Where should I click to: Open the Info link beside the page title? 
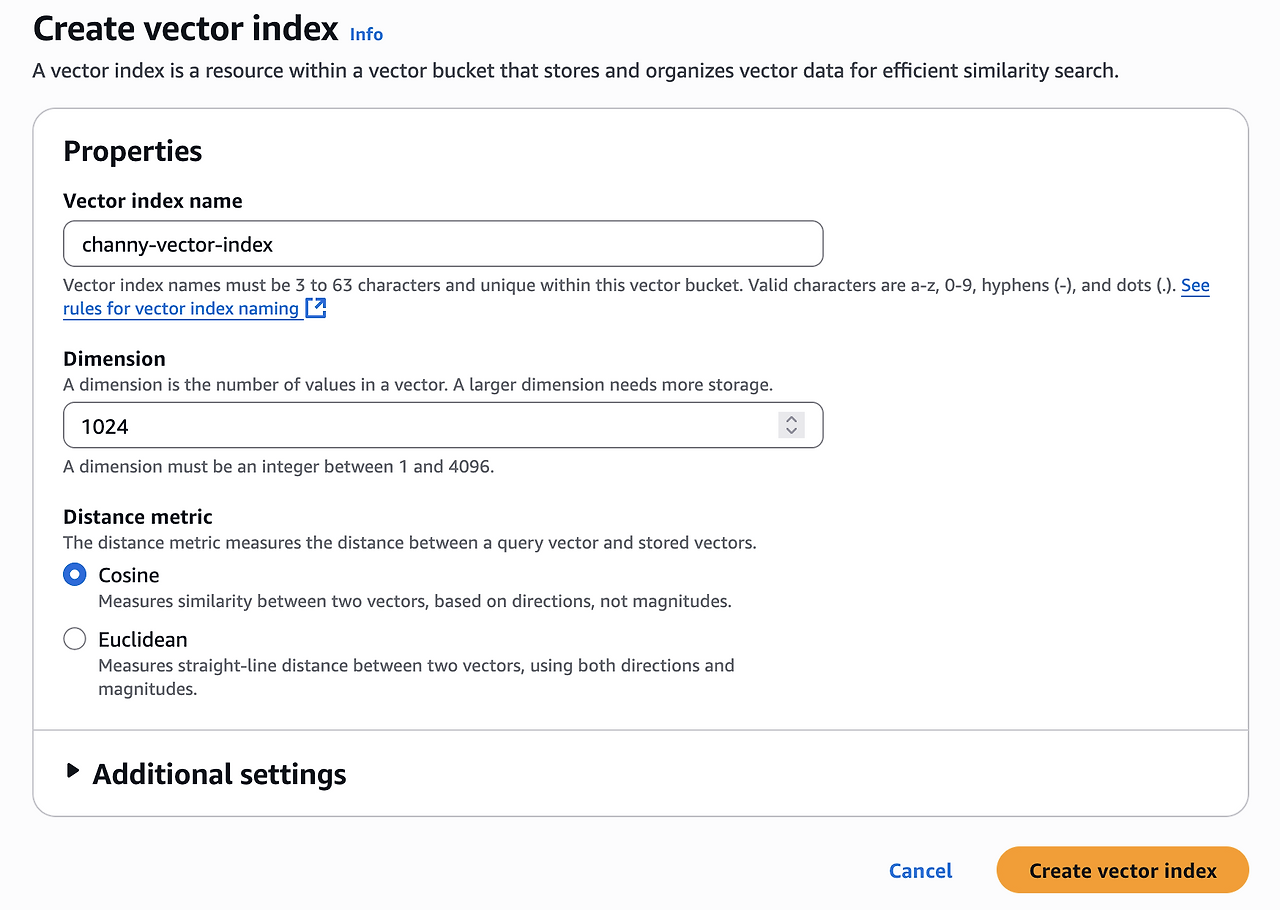(366, 34)
